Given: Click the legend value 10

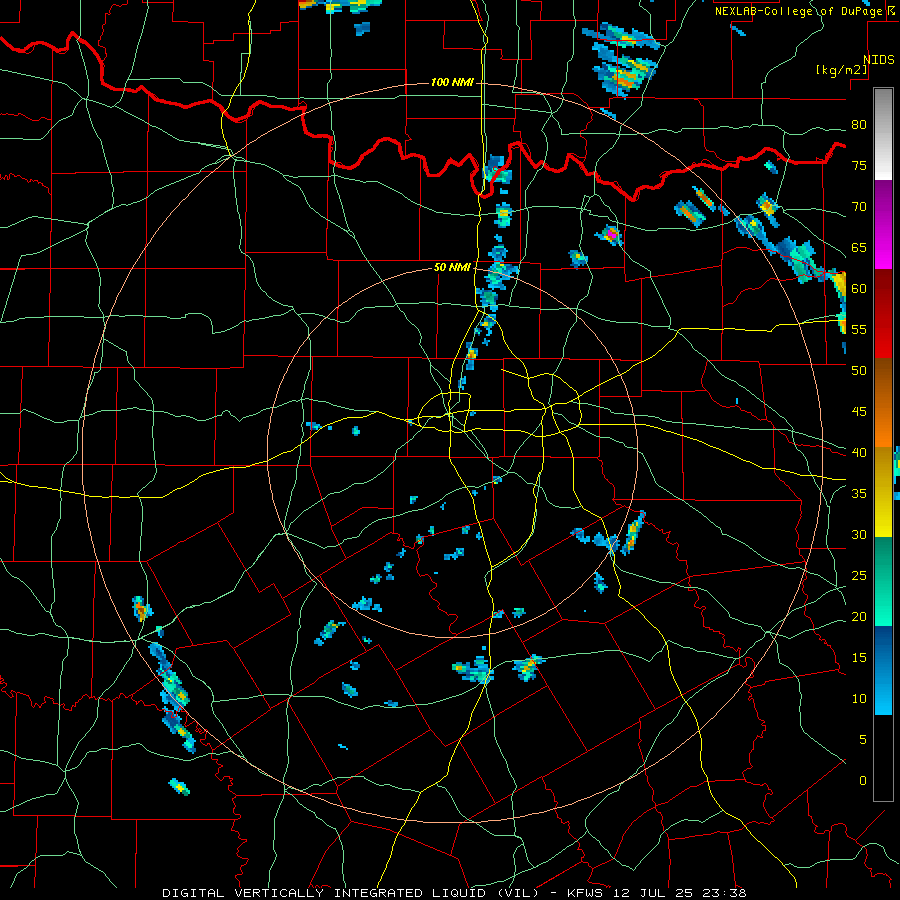Looking at the screenshot, I should click(x=859, y=699).
